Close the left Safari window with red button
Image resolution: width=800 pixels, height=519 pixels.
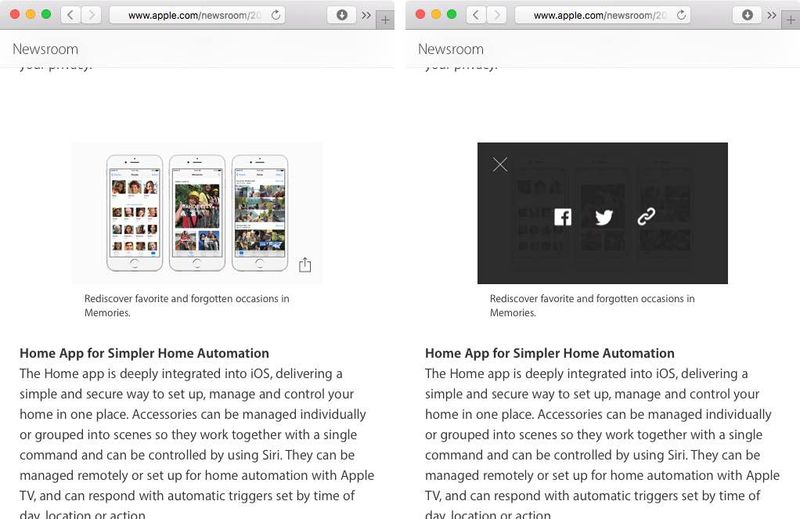click(15, 14)
